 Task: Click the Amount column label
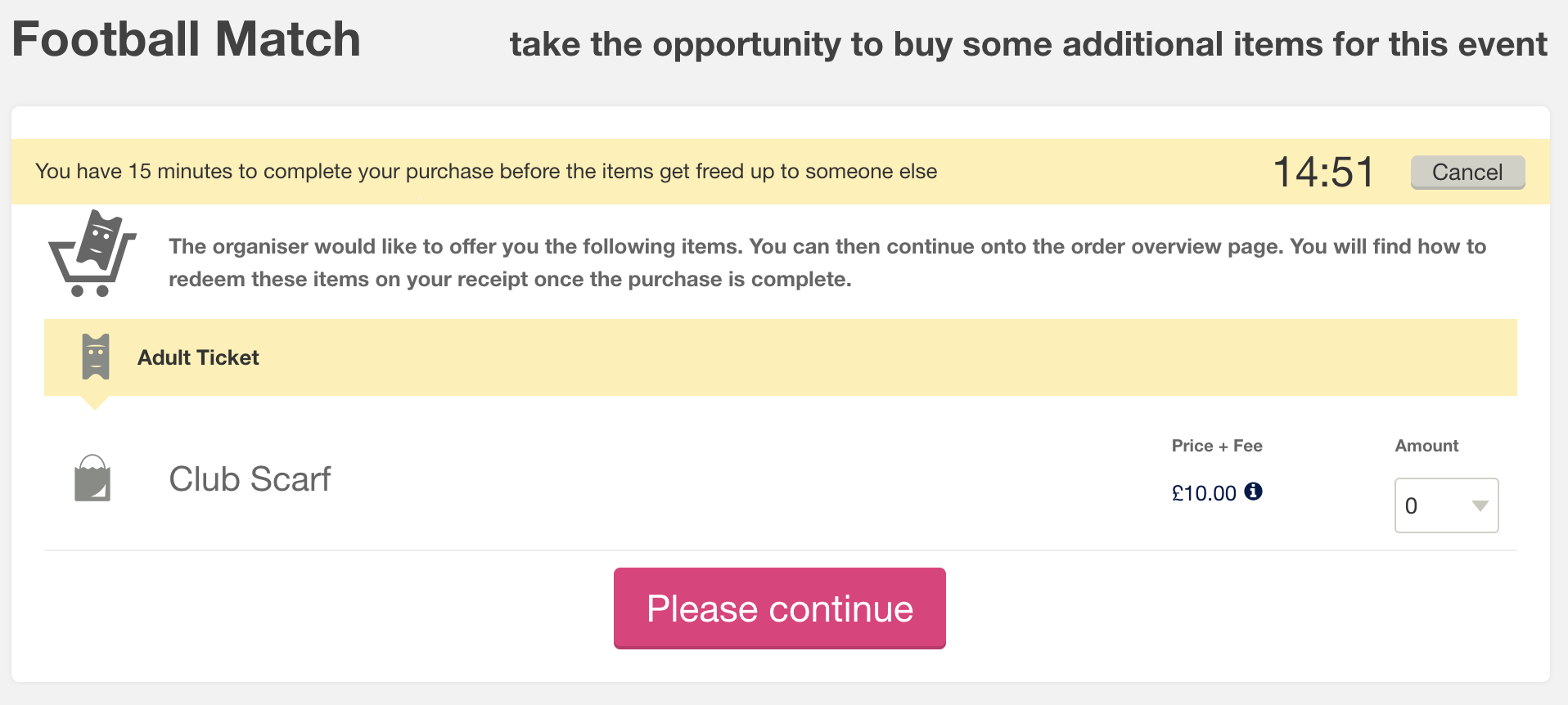point(1426,446)
